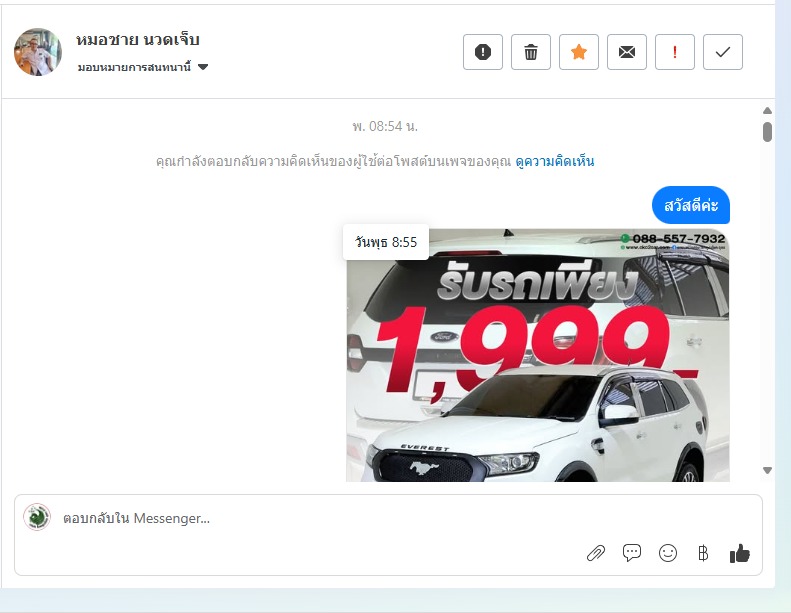Open the ดูความคิดเห็น link
The image size is (791, 613).
click(554, 161)
